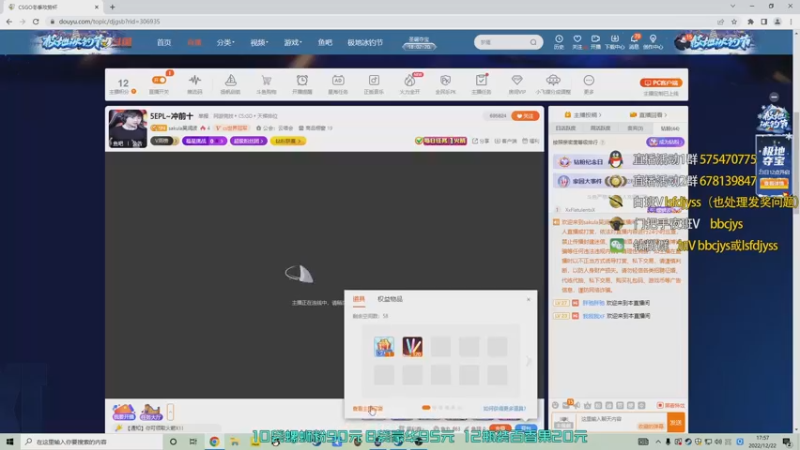This screenshot has width=800, height=450.
Task: Open the chat envelope icon with badge
Action: click(566, 405)
